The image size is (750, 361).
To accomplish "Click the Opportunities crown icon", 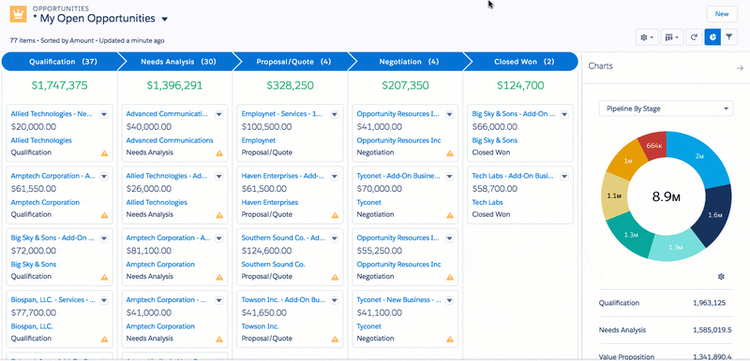I will pyautogui.click(x=18, y=14).
